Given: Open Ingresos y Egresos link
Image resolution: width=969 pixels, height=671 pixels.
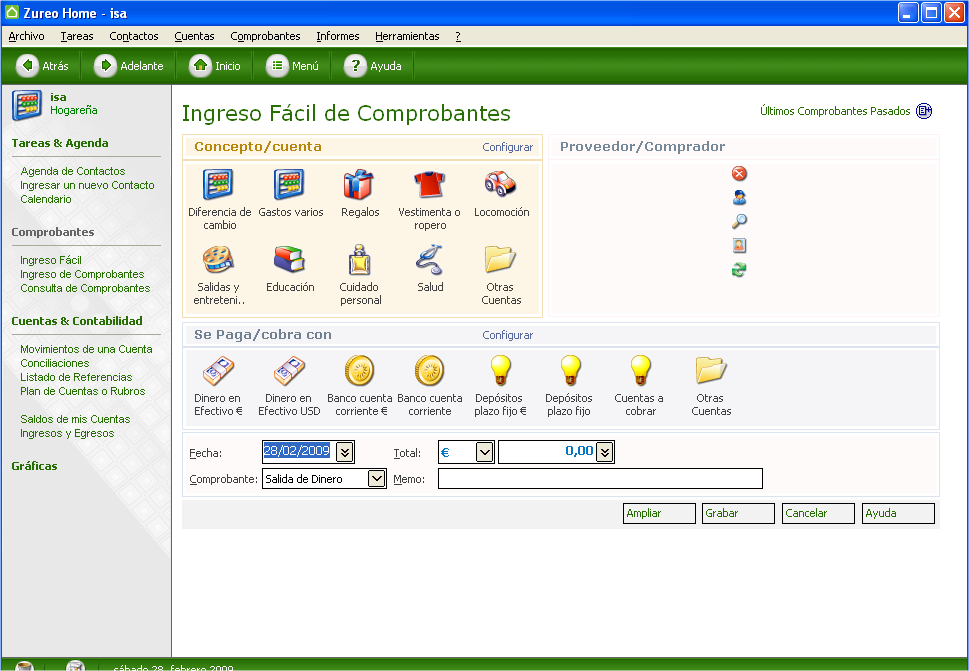Looking at the screenshot, I should click(67, 433).
